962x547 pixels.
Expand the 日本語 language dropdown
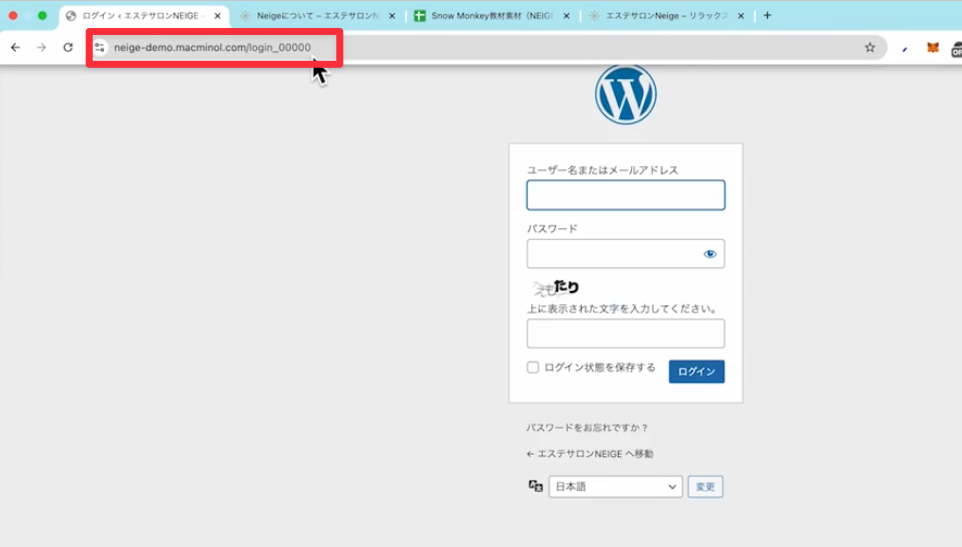pos(614,487)
